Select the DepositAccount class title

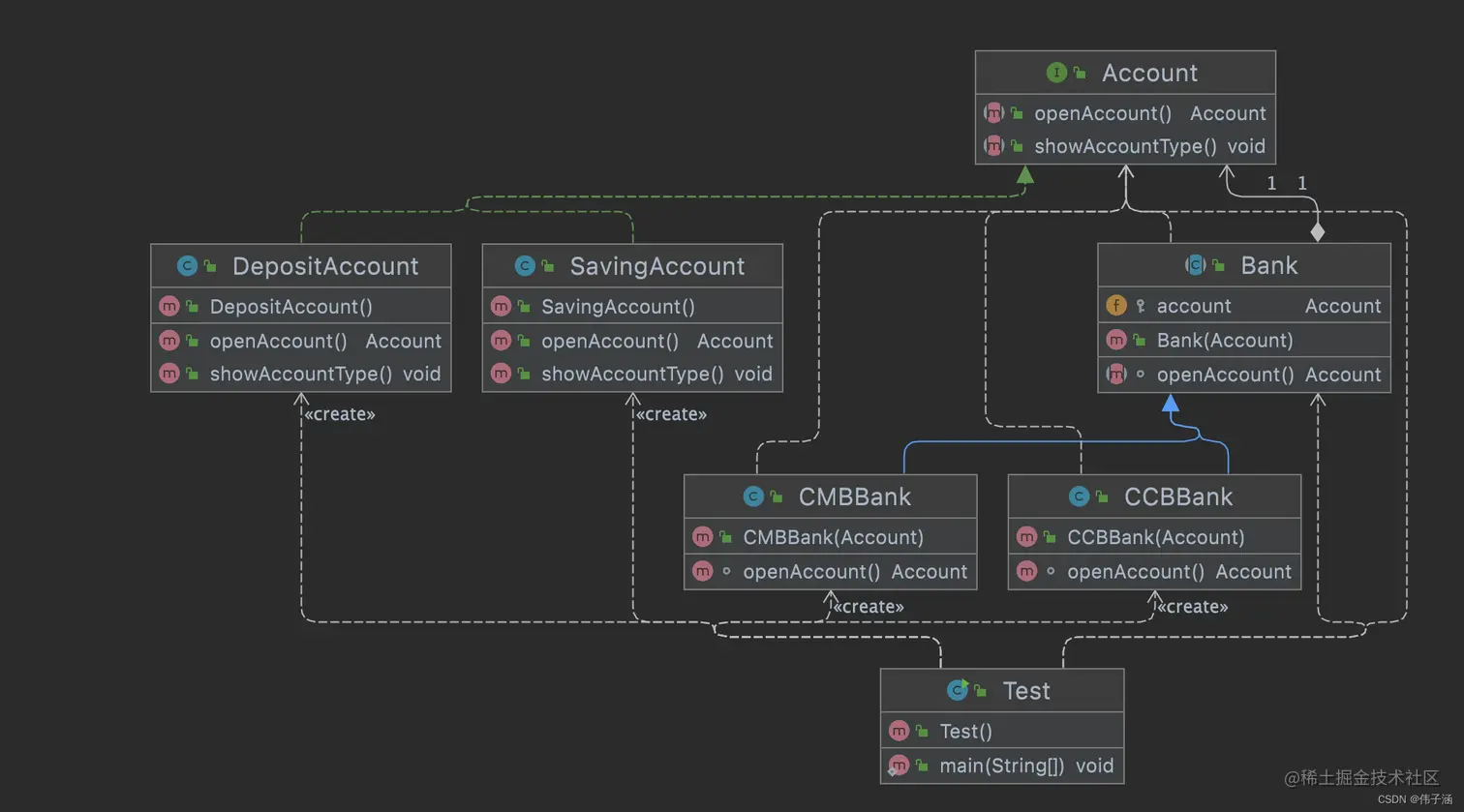click(x=325, y=266)
